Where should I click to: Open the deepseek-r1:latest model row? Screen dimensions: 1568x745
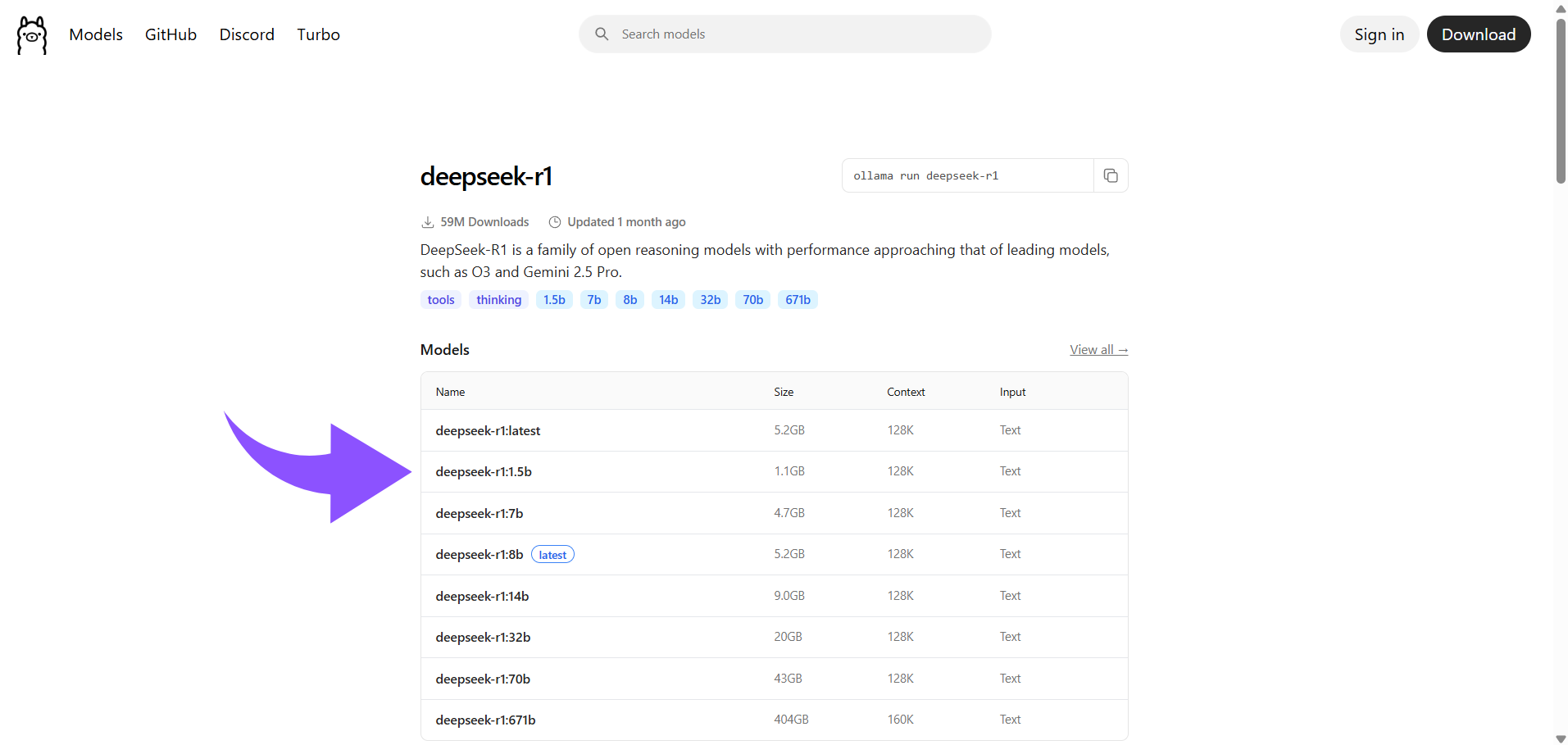(775, 430)
